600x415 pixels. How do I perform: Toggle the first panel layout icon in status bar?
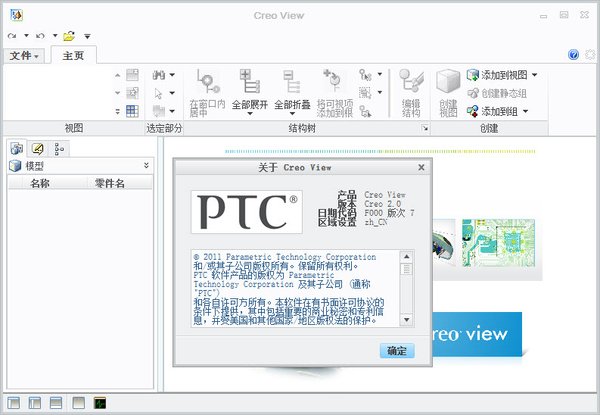click(x=14, y=403)
